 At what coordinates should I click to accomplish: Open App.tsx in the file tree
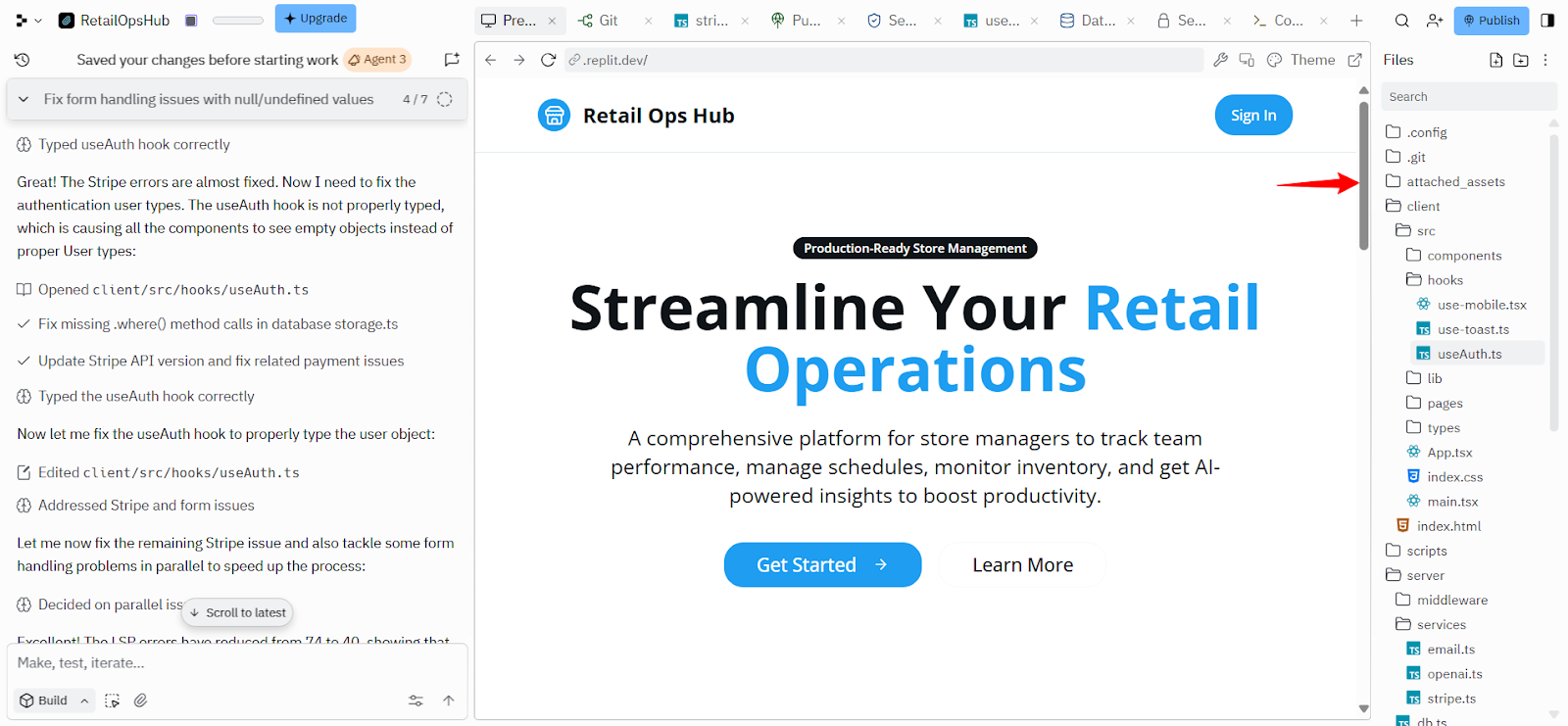click(1448, 453)
